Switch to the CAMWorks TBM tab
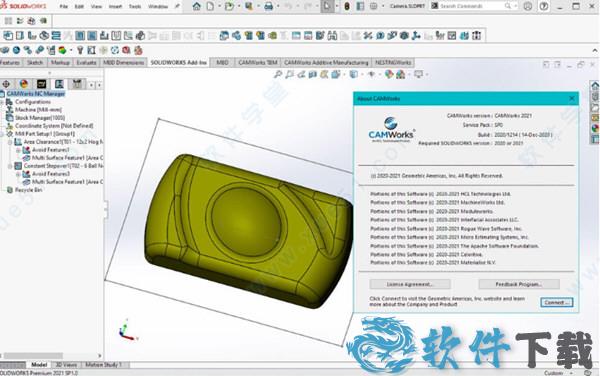The image size is (600, 376). click(x=258, y=62)
